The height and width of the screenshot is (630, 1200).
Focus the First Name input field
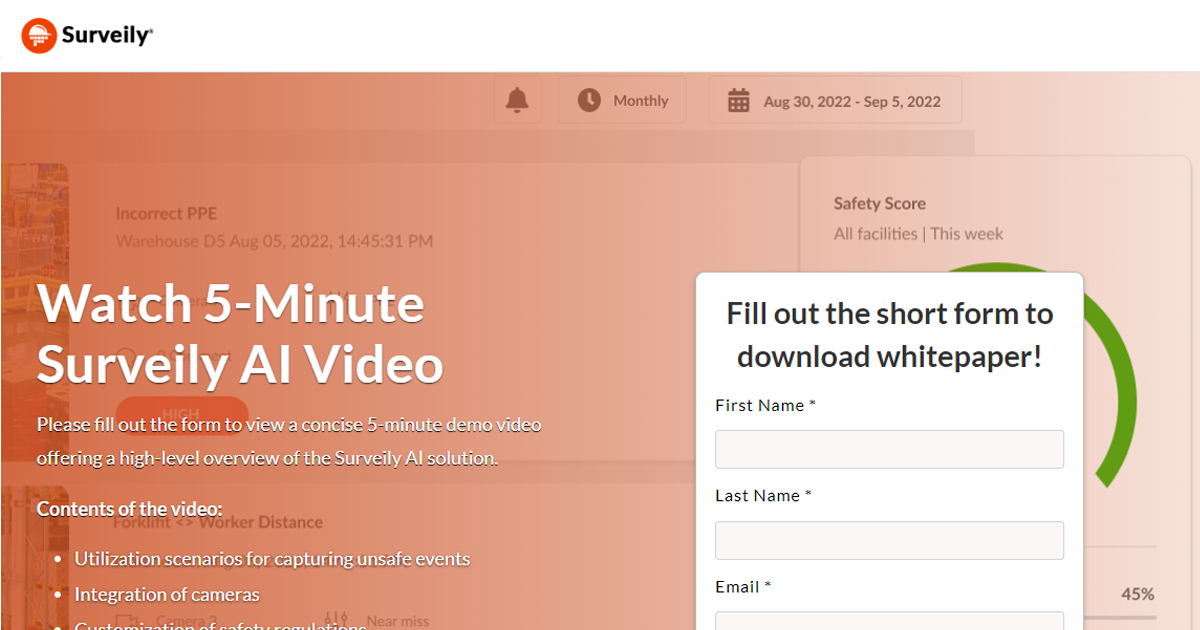click(889, 449)
